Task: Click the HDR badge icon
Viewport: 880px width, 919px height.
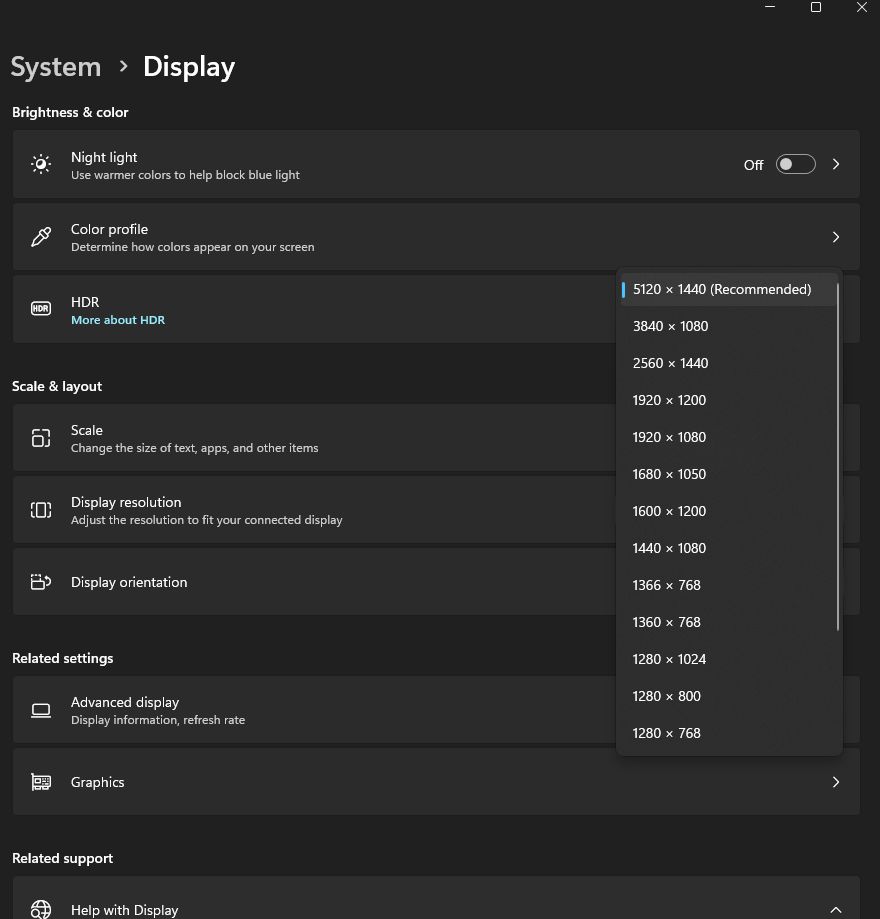Action: click(x=41, y=309)
